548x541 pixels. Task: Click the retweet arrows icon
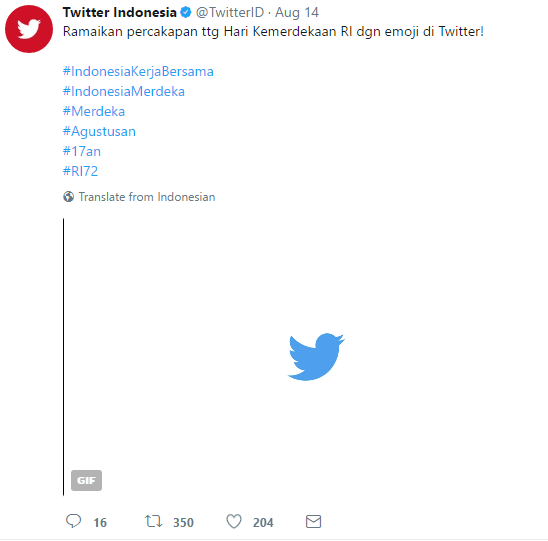[x=153, y=521]
